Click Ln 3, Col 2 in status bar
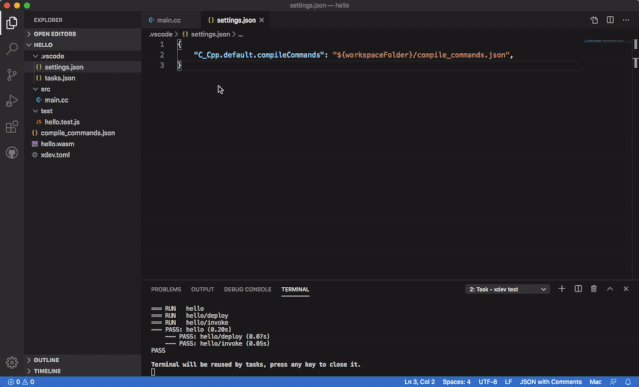 (x=419, y=382)
